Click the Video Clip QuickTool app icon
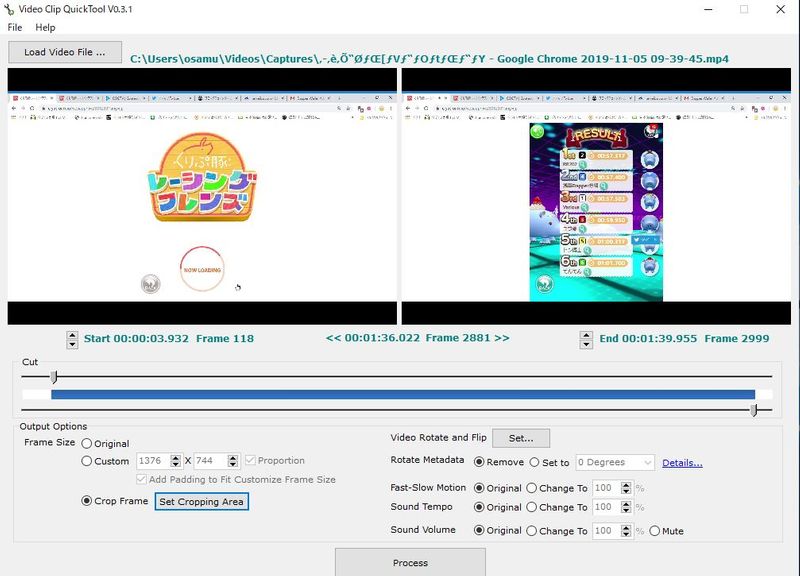Viewport: 800px width, 576px height. coord(9,9)
